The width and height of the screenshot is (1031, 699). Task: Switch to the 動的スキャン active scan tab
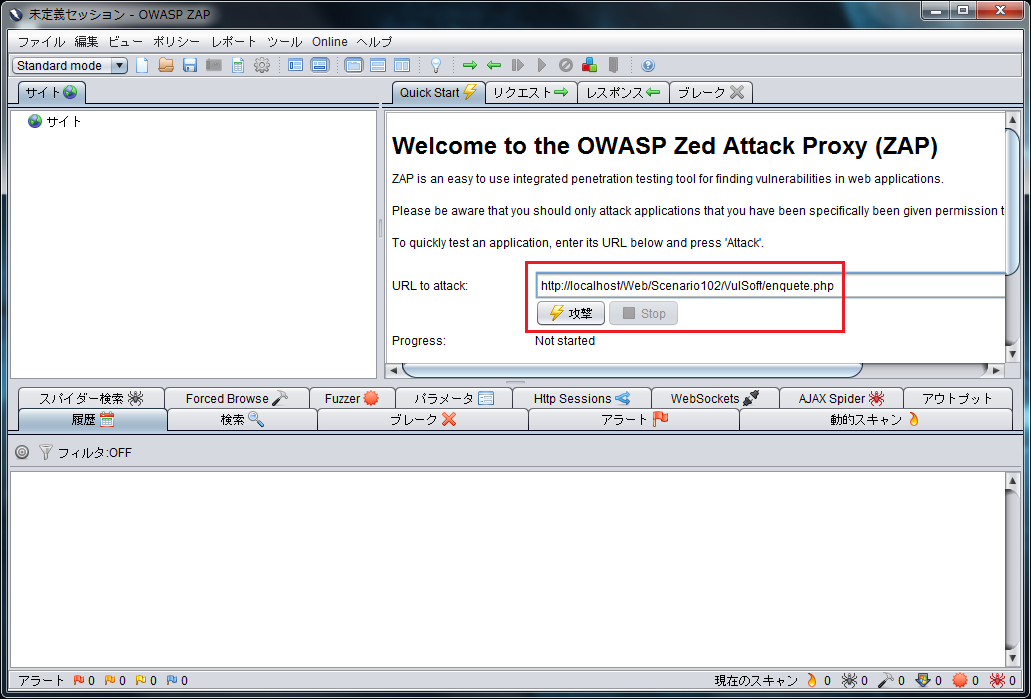875,420
